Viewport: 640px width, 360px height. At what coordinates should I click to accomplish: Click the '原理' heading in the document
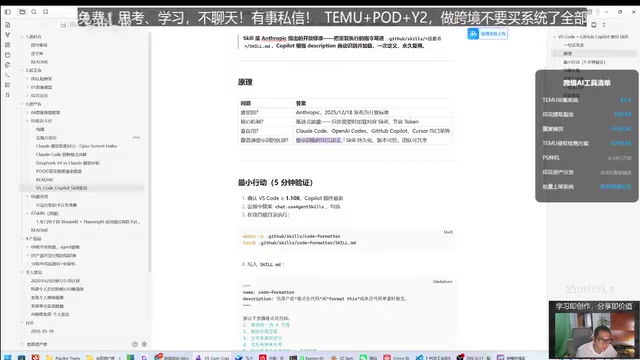[245, 82]
